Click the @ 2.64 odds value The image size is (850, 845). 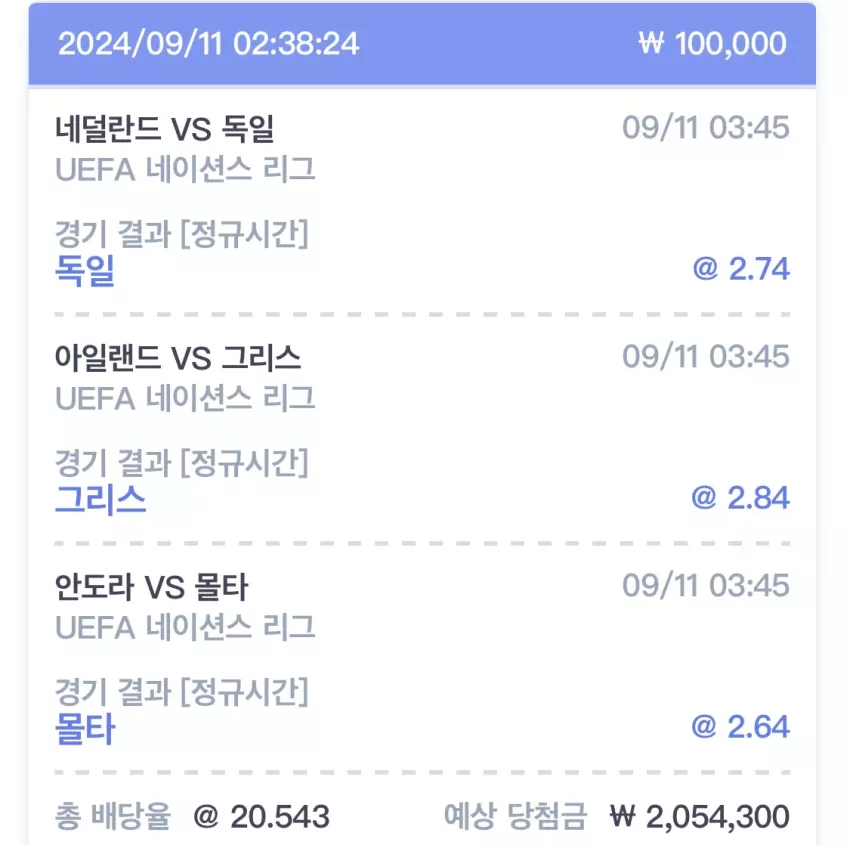(740, 727)
